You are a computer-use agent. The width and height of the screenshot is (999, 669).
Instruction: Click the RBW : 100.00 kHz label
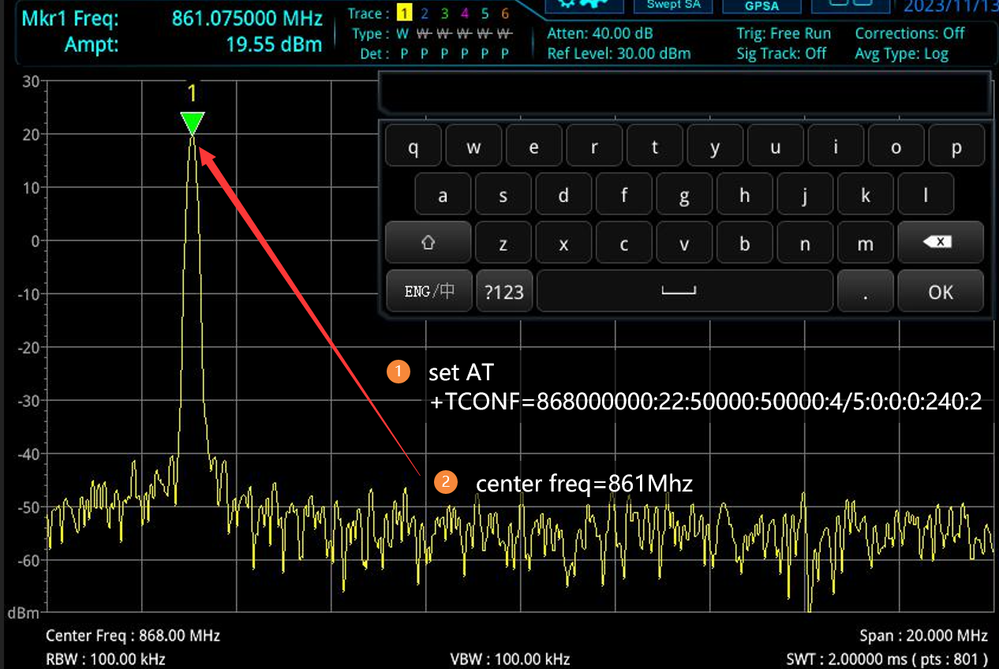click(105, 659)
